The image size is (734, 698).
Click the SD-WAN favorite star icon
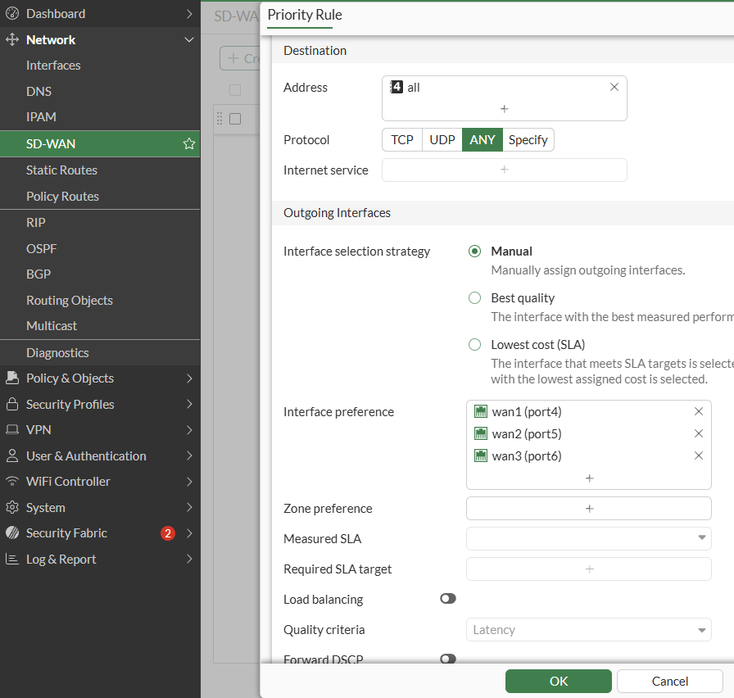point(189,144)
